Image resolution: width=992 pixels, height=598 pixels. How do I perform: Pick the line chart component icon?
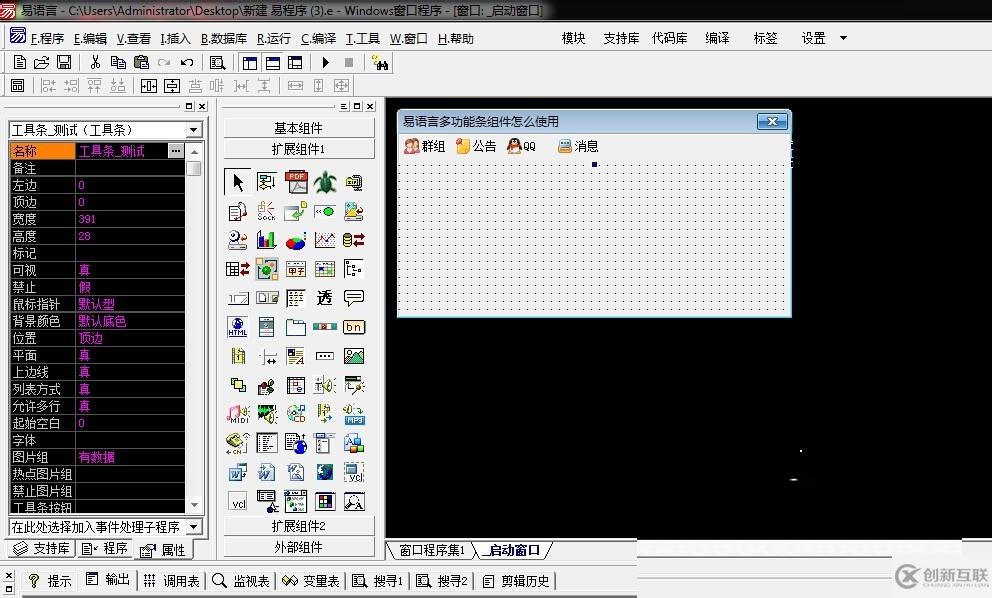coord(325,240)
